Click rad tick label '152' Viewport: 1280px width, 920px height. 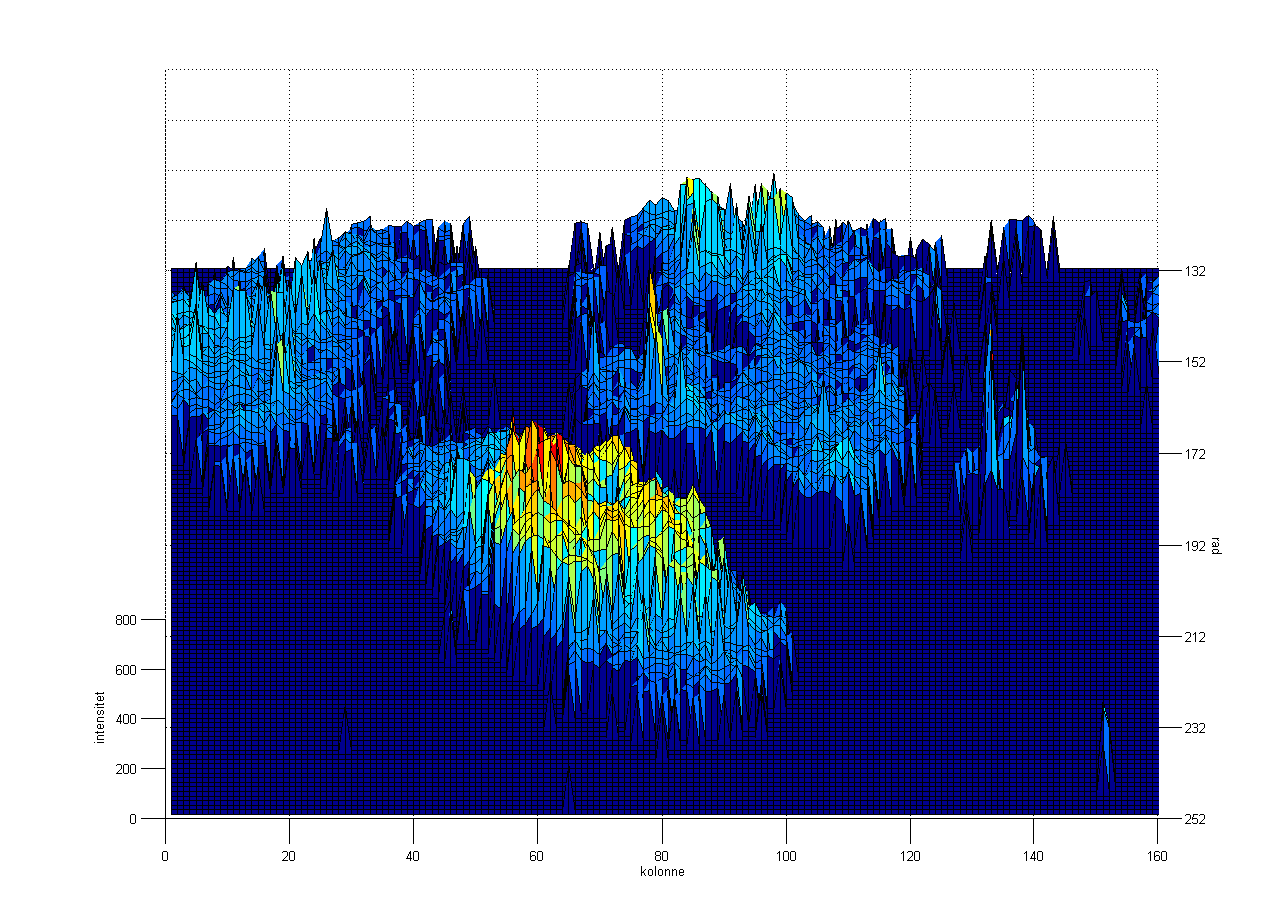click(x=1196, y=362)
